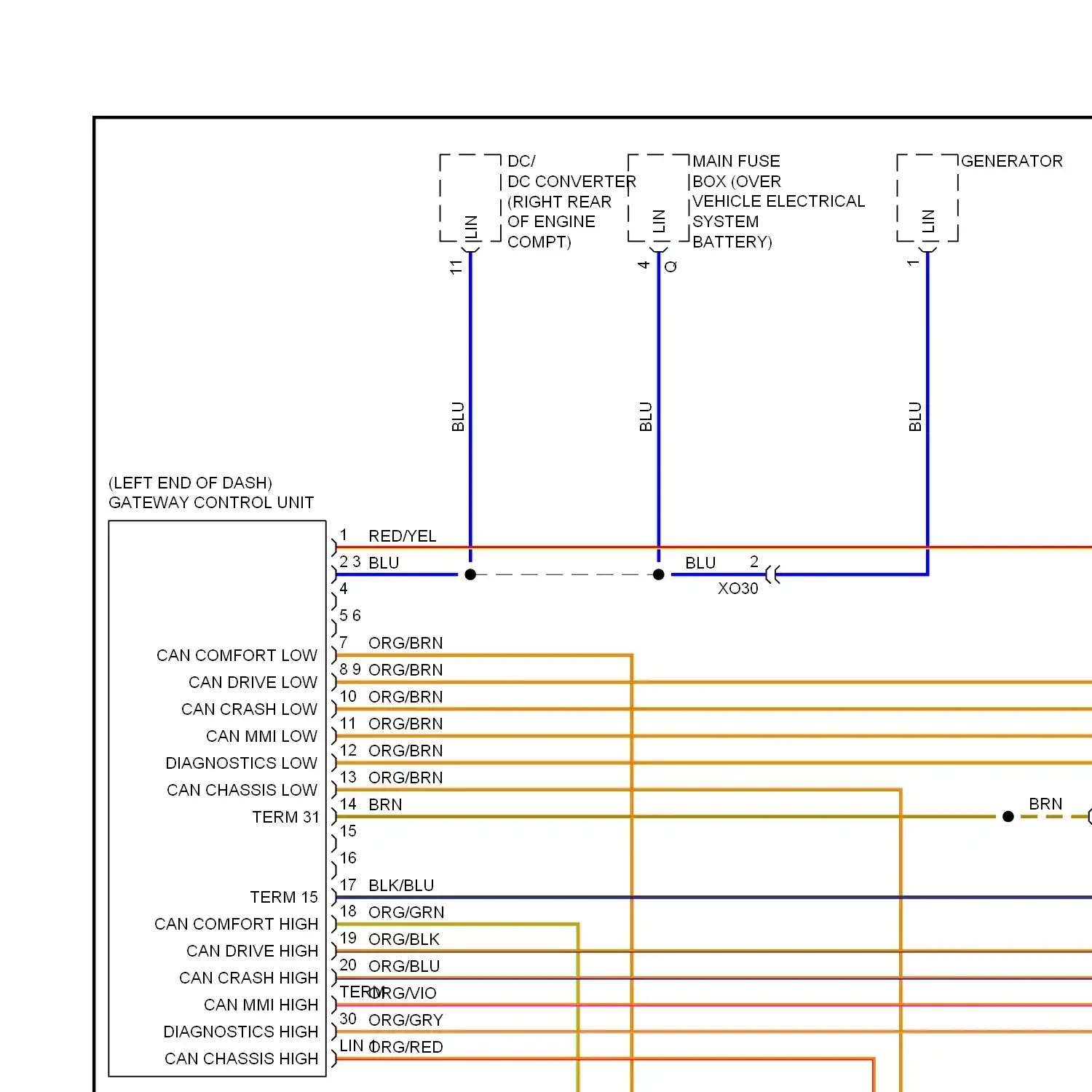Click the vertical BLU label on generator wire

[x=915, y=416]
